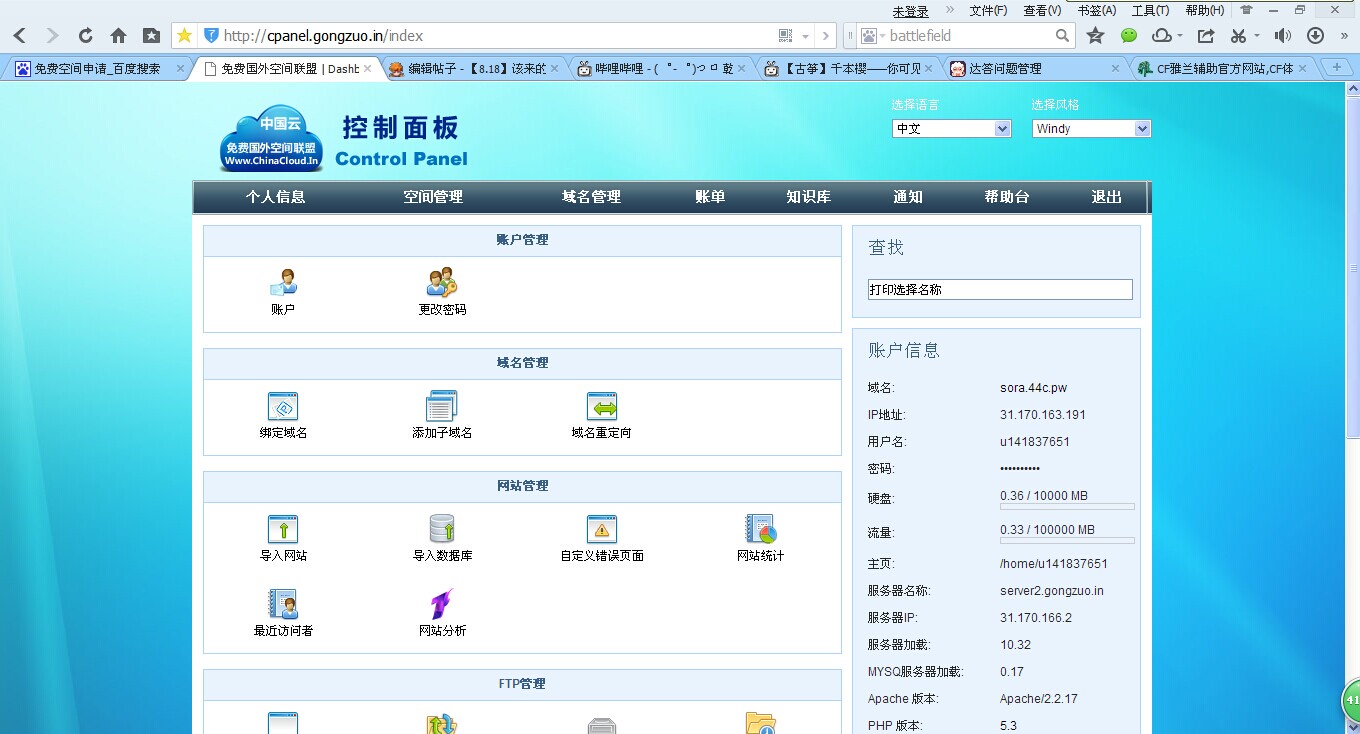Open the 网站统计 icon
The height and width of the screenshot is (734, 1360).
(761, 529)
